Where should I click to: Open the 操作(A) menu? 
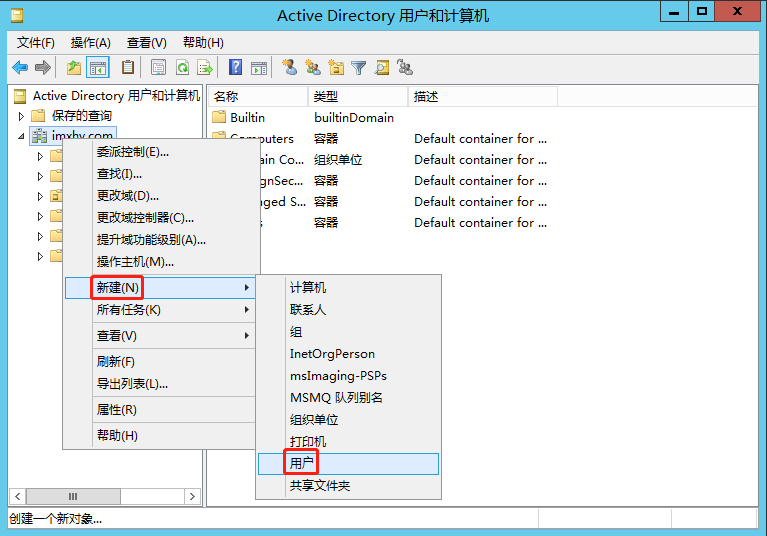click(90, 43)
